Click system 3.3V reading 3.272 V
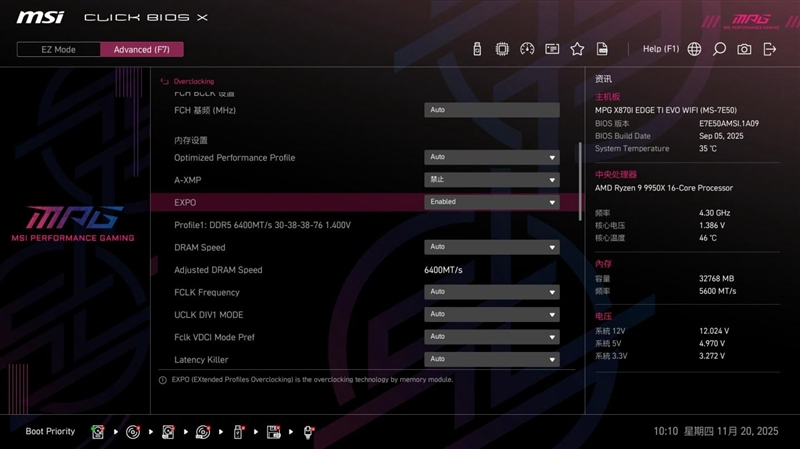The image size is (800, 449). tap(712, 356)
